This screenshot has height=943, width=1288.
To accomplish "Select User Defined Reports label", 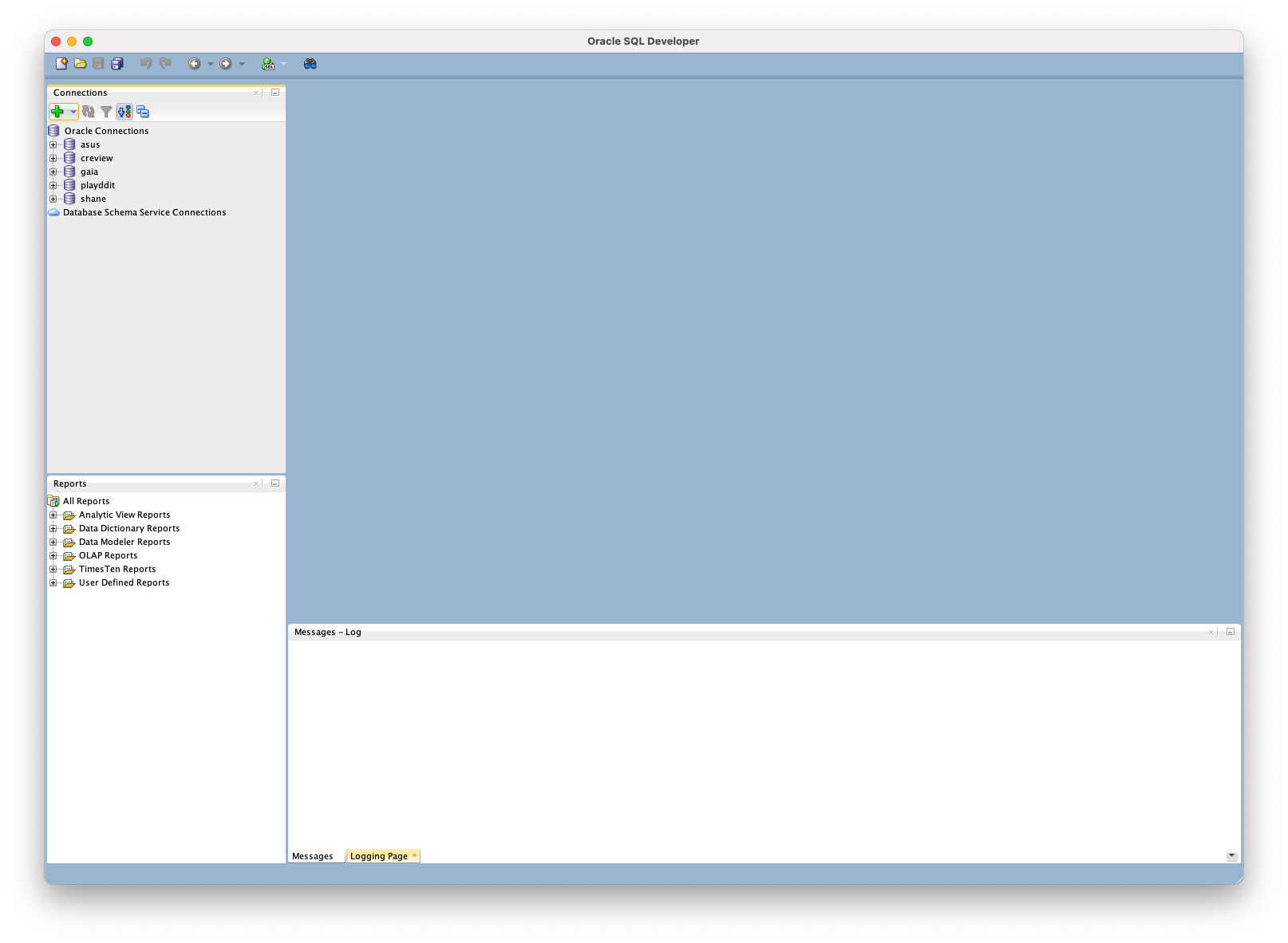I will [124, 582].
